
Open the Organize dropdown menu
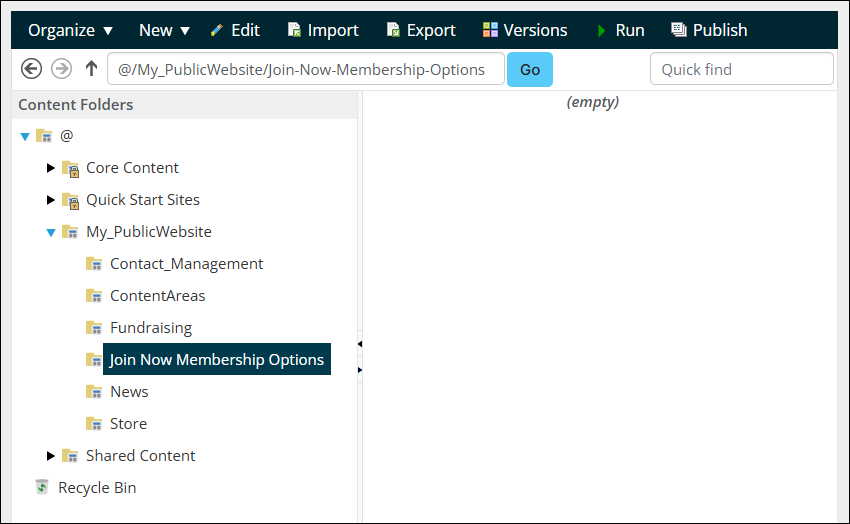70,30
